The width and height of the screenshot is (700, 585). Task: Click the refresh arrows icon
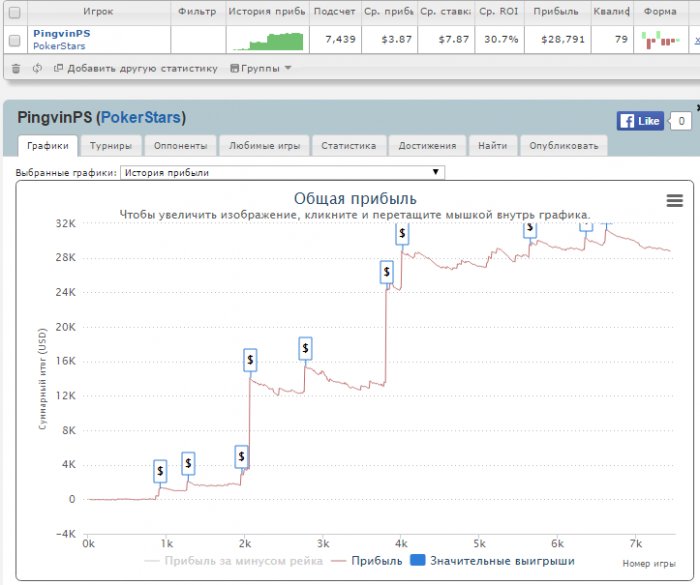point(38,68)
